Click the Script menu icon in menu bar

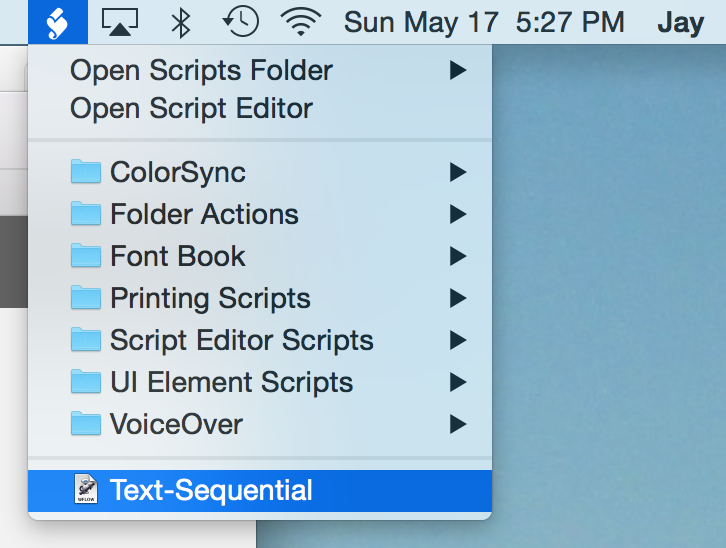pyautogui.click(x=58, y=22)
